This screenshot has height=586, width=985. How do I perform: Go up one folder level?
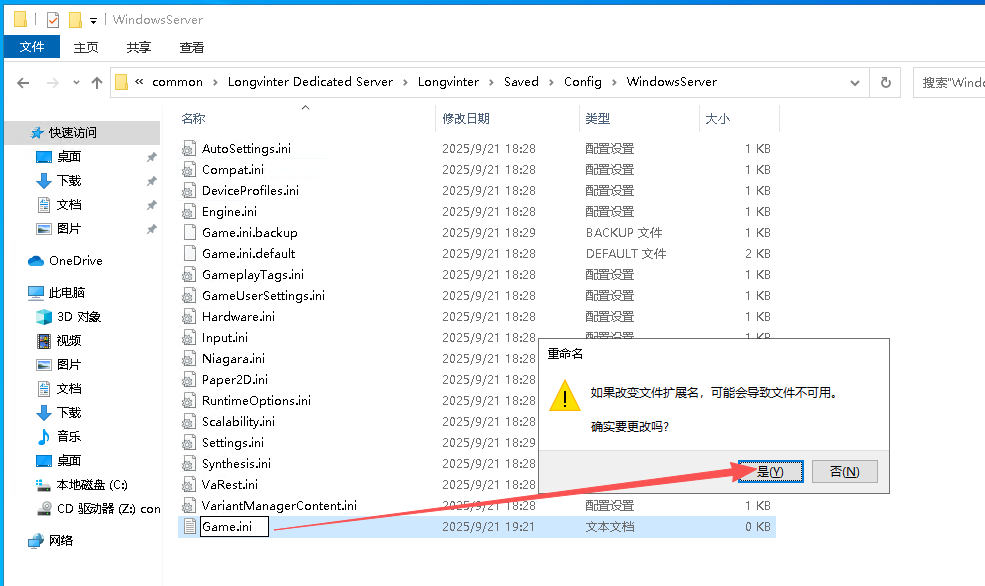[x=97, y=82]
